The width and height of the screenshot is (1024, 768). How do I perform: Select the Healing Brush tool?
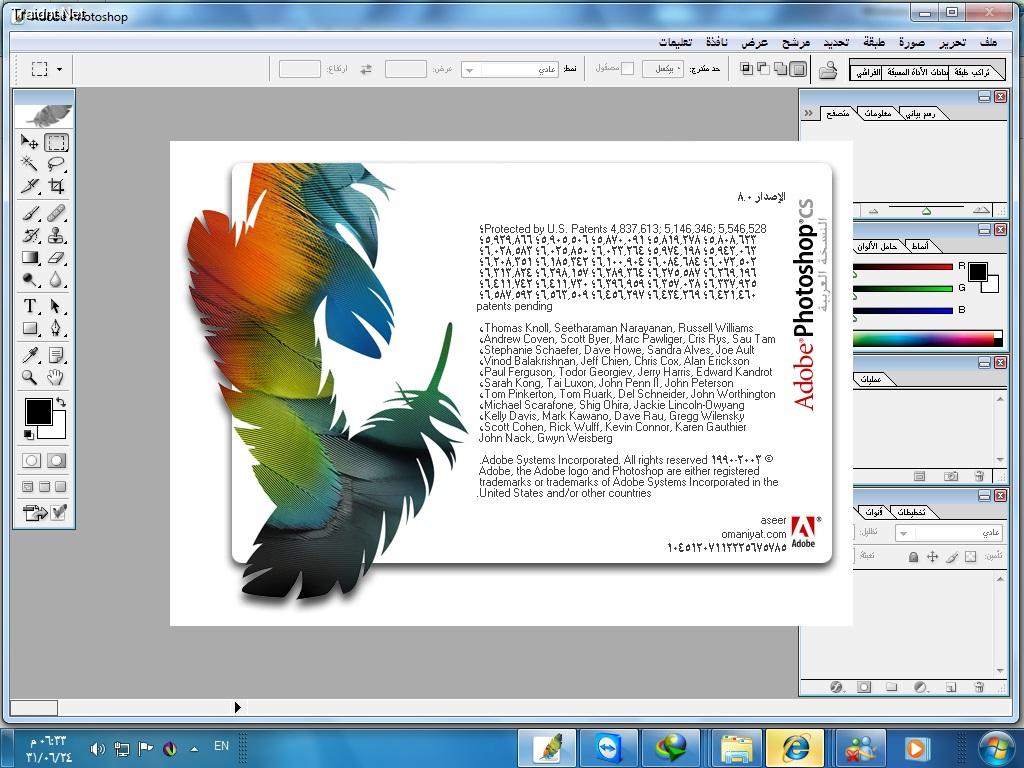coord(56,213)
